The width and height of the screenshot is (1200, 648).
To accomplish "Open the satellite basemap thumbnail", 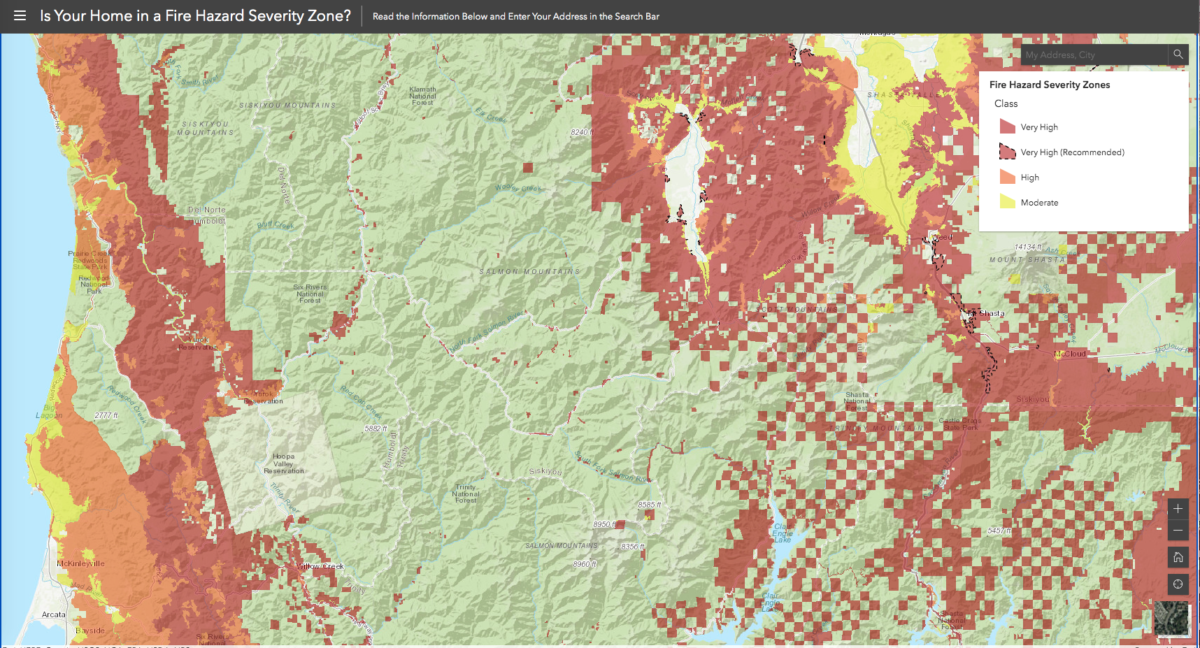I will coord(1170,617).
